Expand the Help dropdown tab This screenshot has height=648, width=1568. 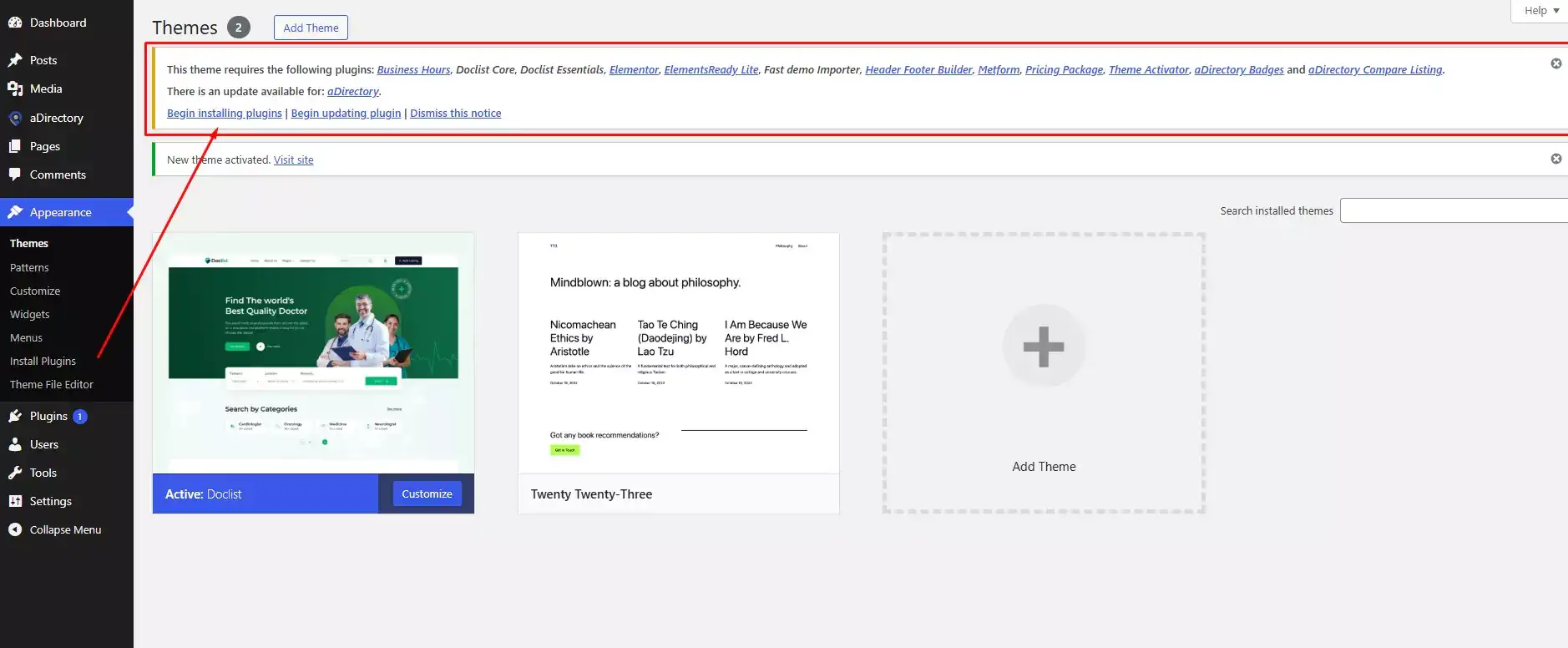[1541, 11]
